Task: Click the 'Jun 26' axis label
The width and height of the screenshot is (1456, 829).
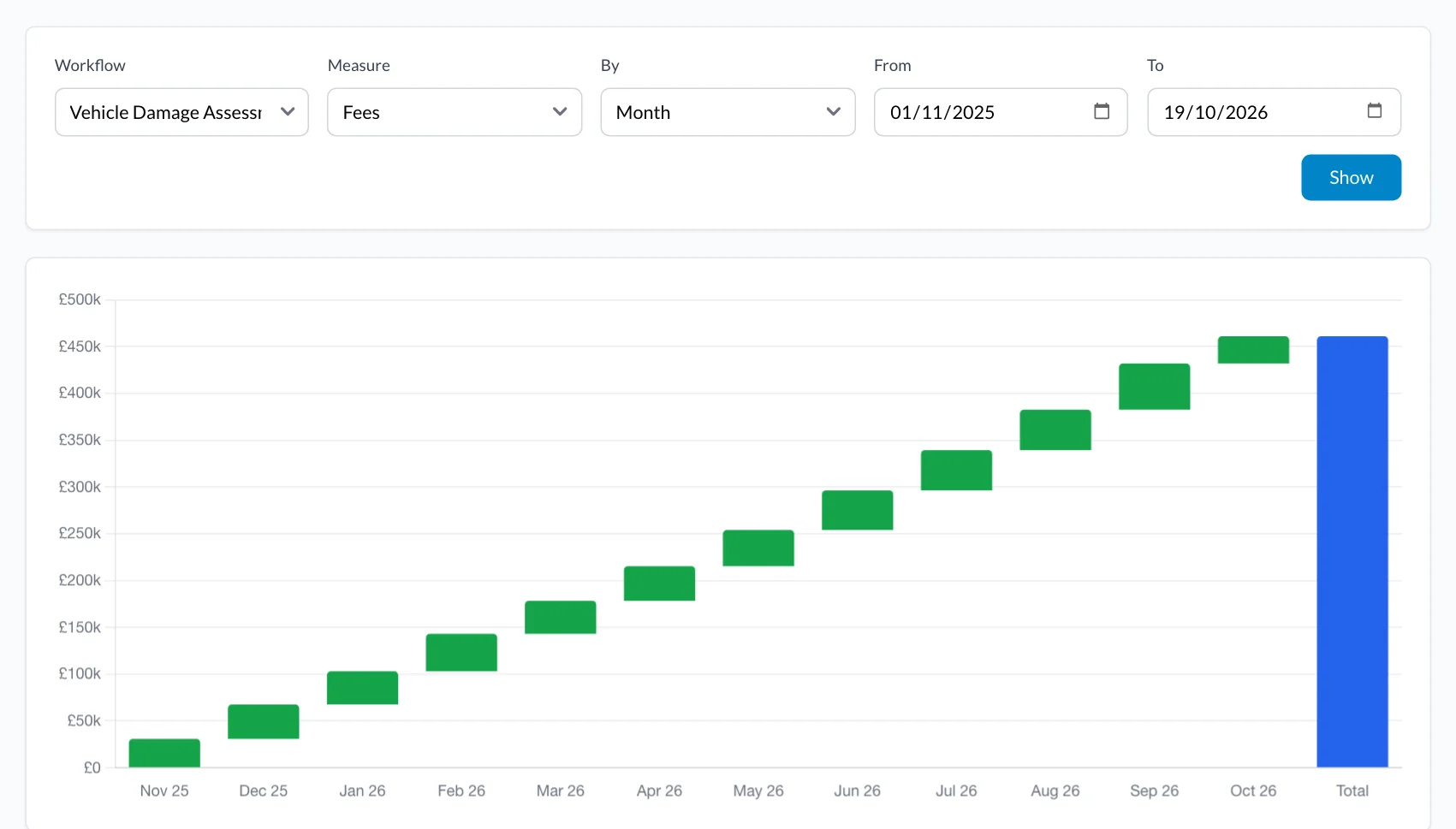Action: tap(858, 791)
